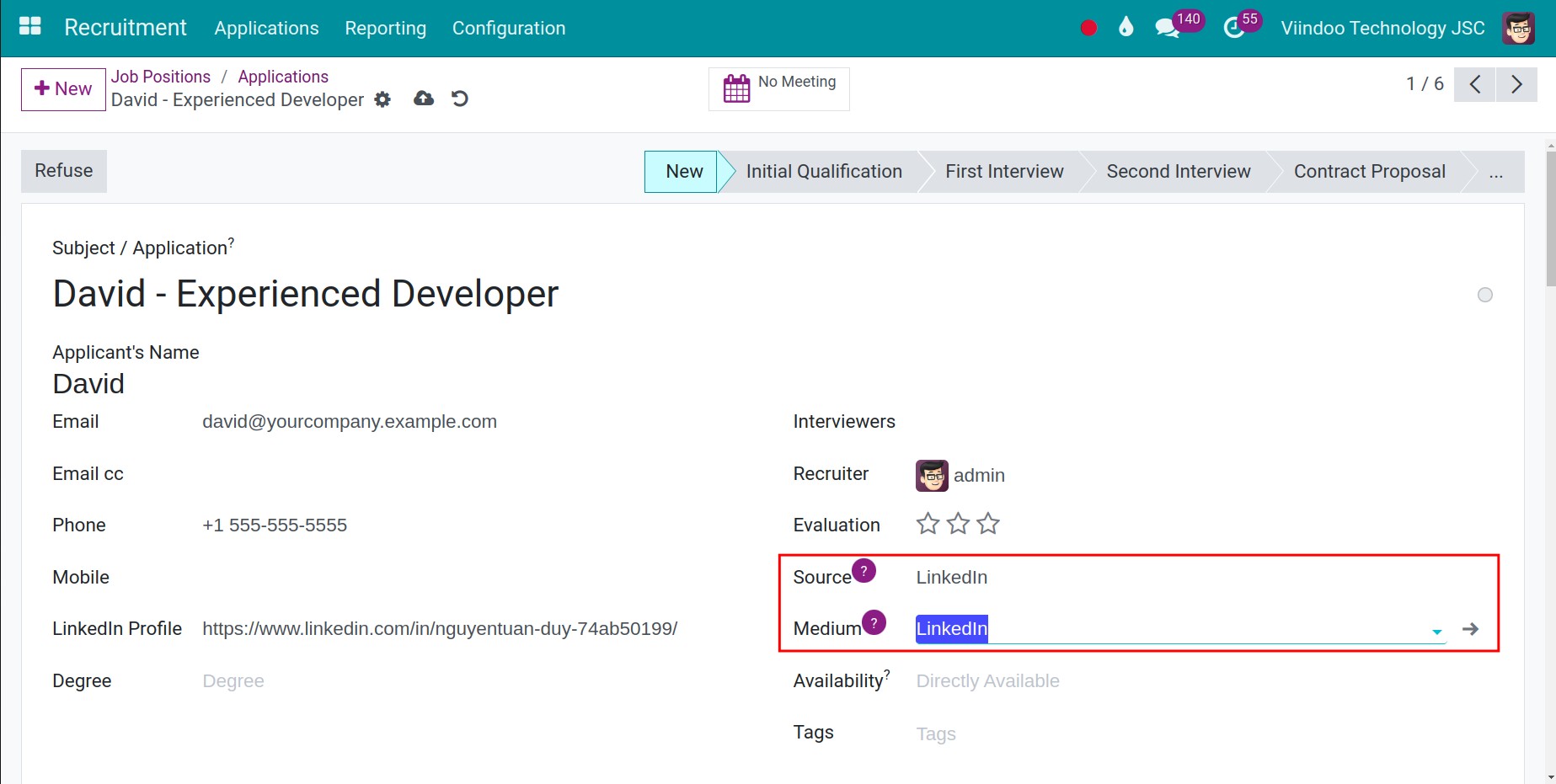Click the calendar icon beside No Meeting
1556x784 pixels.
click(737, 87)
